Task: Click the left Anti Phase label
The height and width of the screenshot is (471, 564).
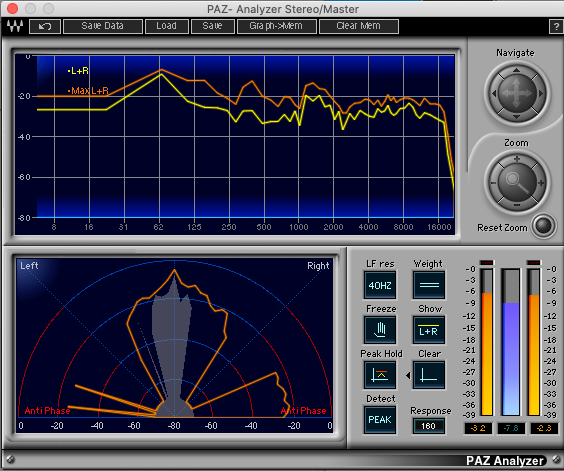Action: [47, 411]
